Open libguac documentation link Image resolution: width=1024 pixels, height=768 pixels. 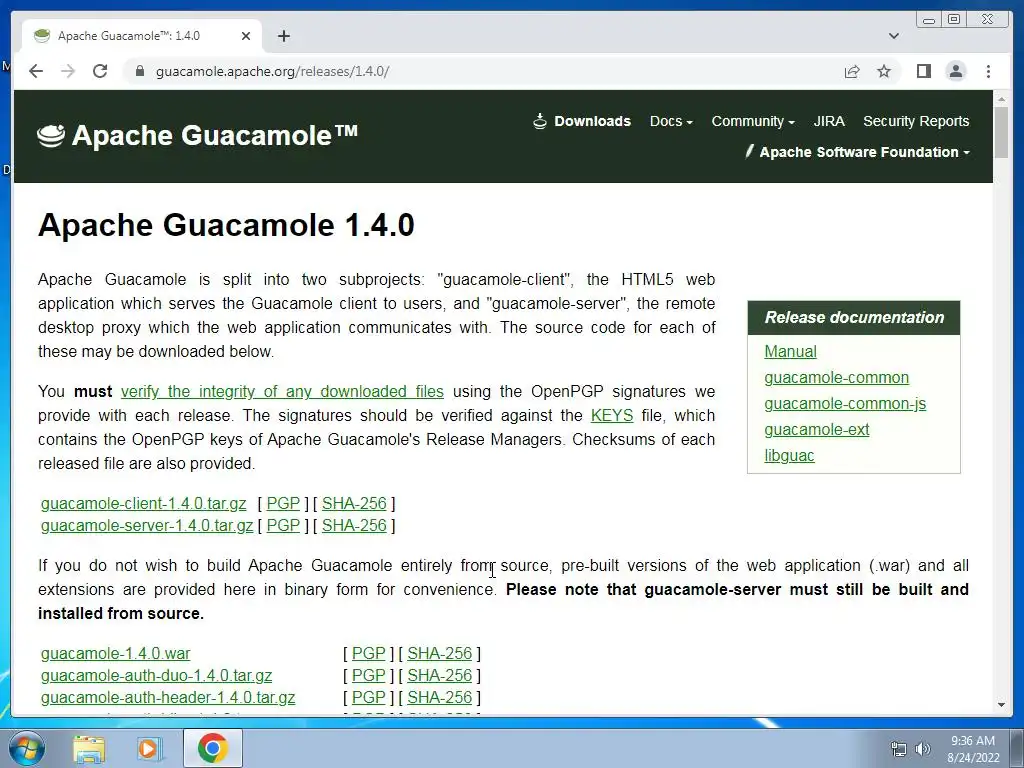pyautogui.click(x=789, y=455)
